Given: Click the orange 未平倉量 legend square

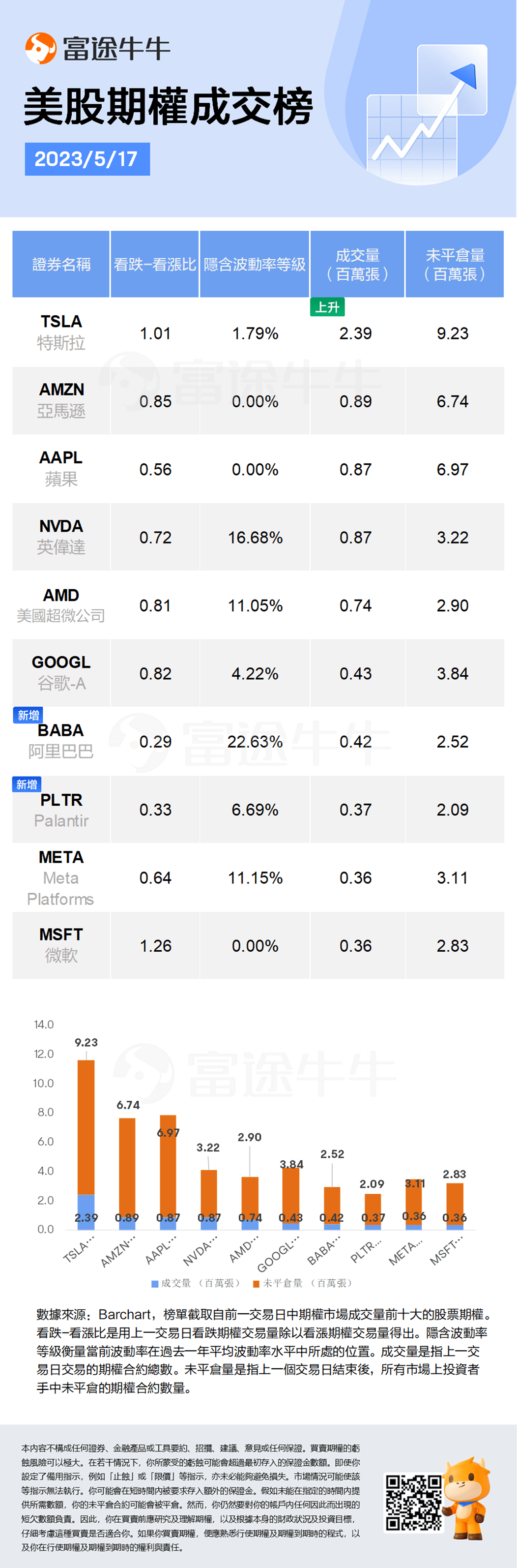Looking at the screenshot, I should tap(256, 1284).
